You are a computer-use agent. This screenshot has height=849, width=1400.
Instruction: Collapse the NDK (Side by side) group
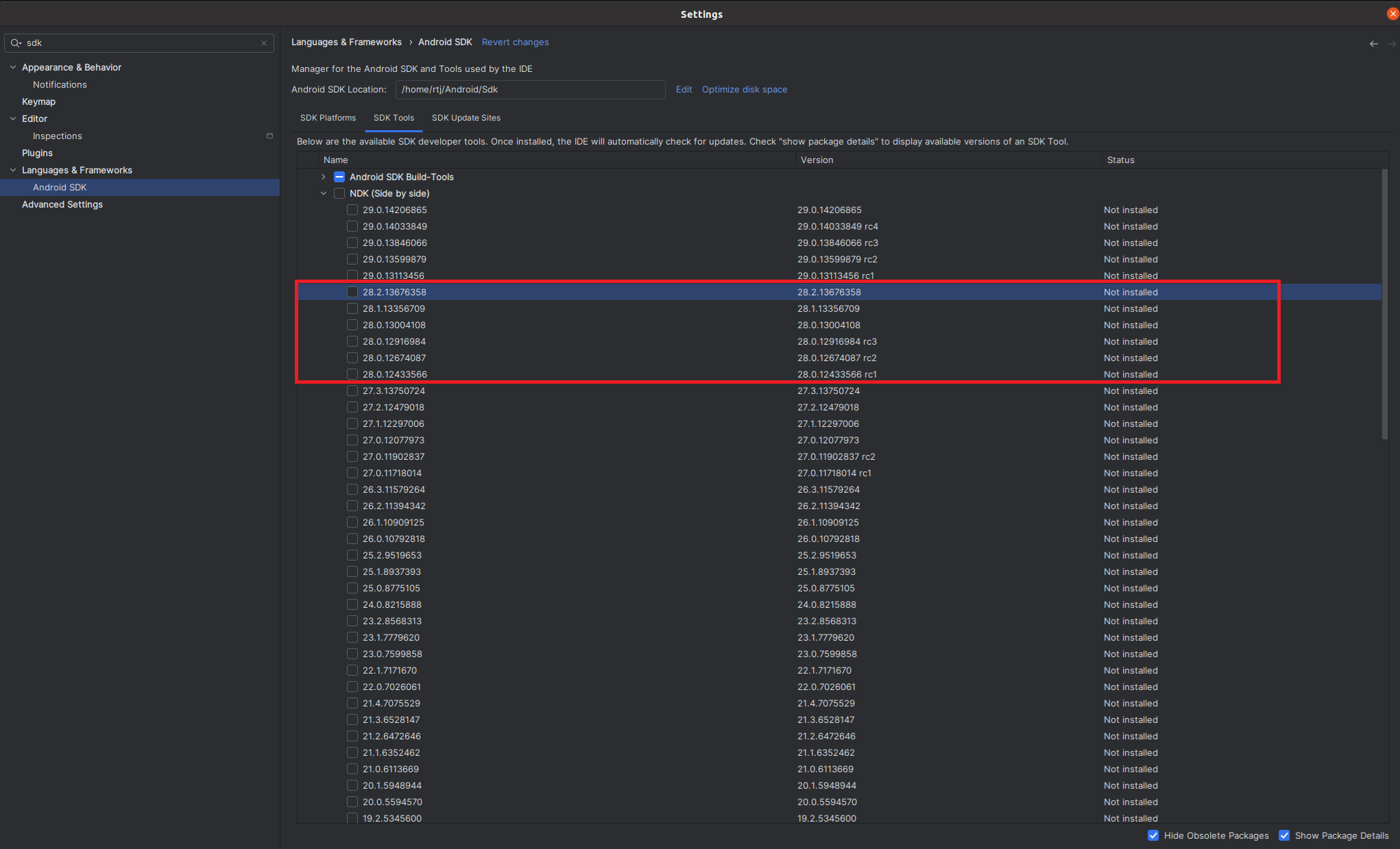point(324,193)
